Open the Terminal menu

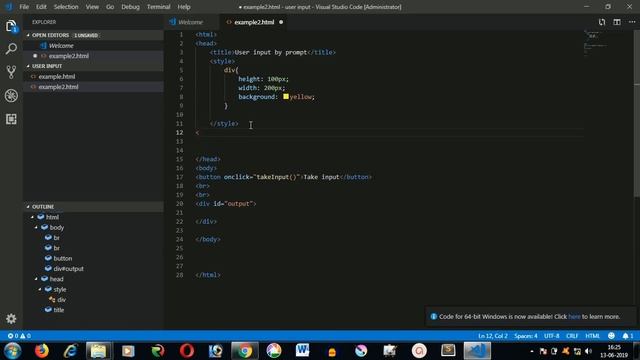(158, 7)
